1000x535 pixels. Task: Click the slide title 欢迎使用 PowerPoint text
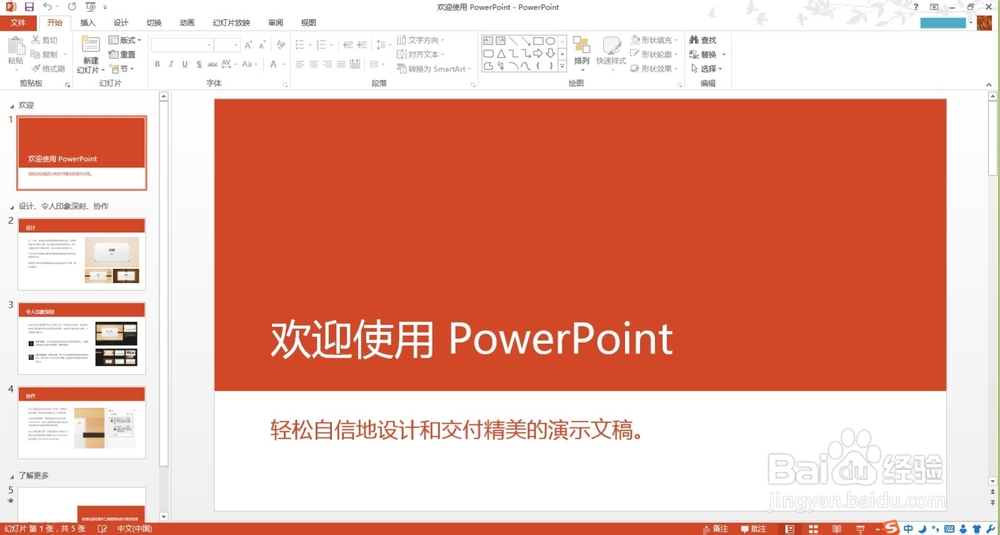coord(471,339)
